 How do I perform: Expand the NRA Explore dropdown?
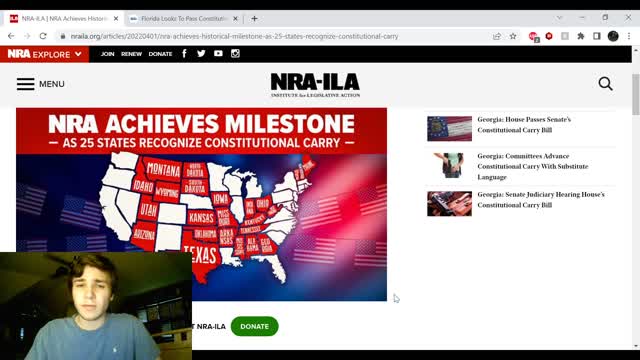coord(44,54)
